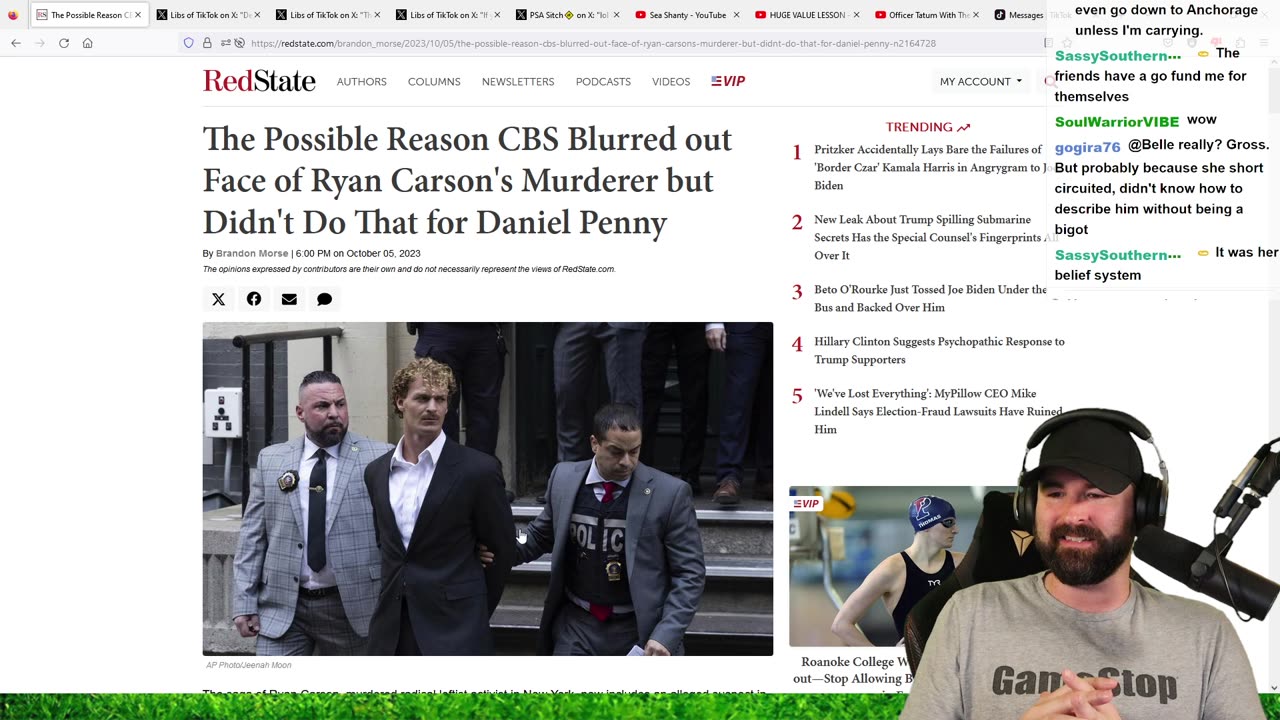Close the 'PSA Sitch' tab
1280x720 pixels.
point(616,15)
